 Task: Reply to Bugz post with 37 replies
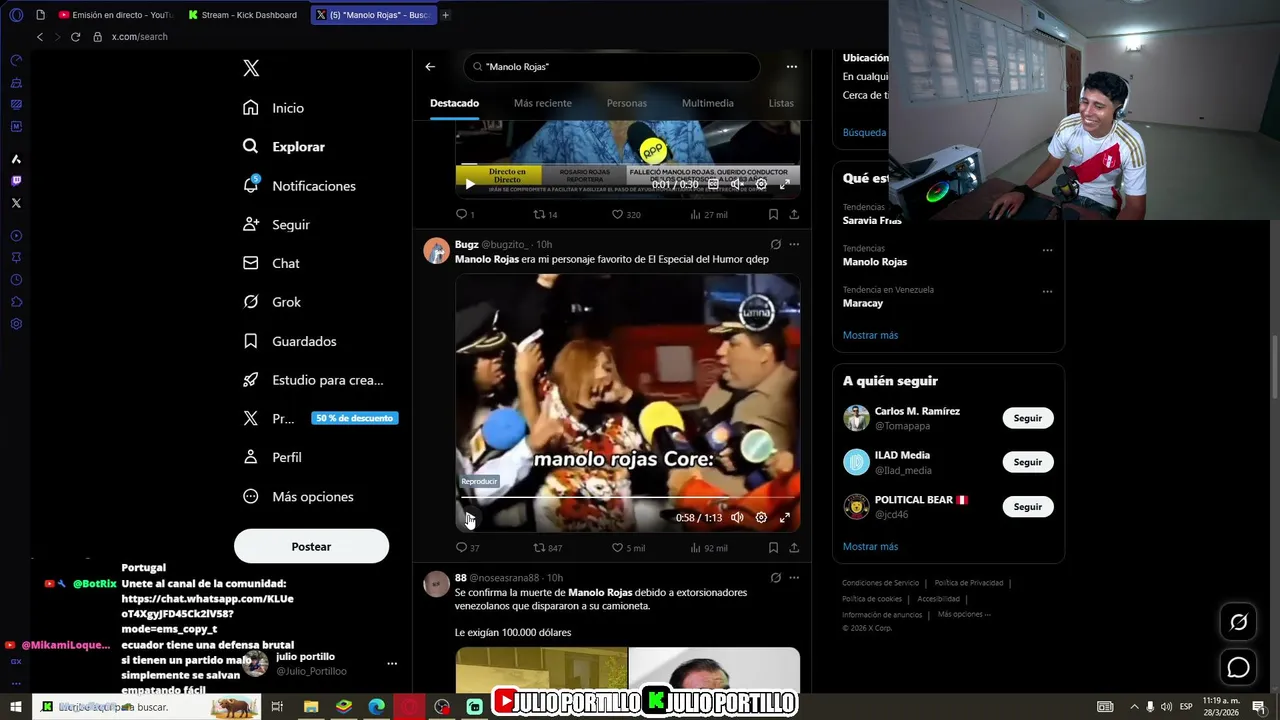(467, 548)
